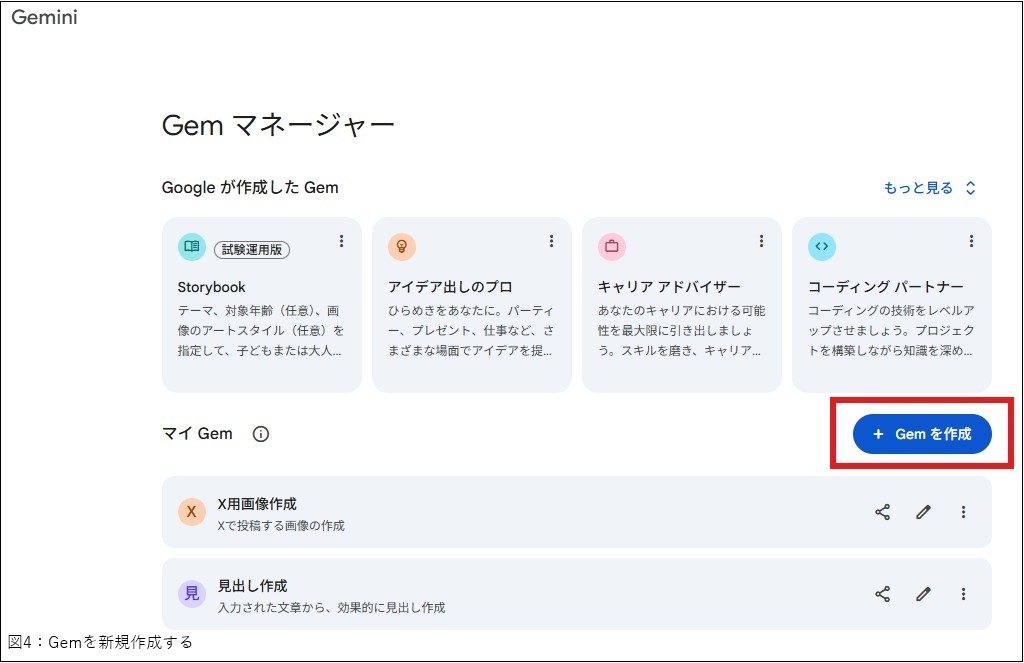Click the コーディング パートナー code icon
The height and width of the screenshot is (663, 1024).
pos(821,246)
